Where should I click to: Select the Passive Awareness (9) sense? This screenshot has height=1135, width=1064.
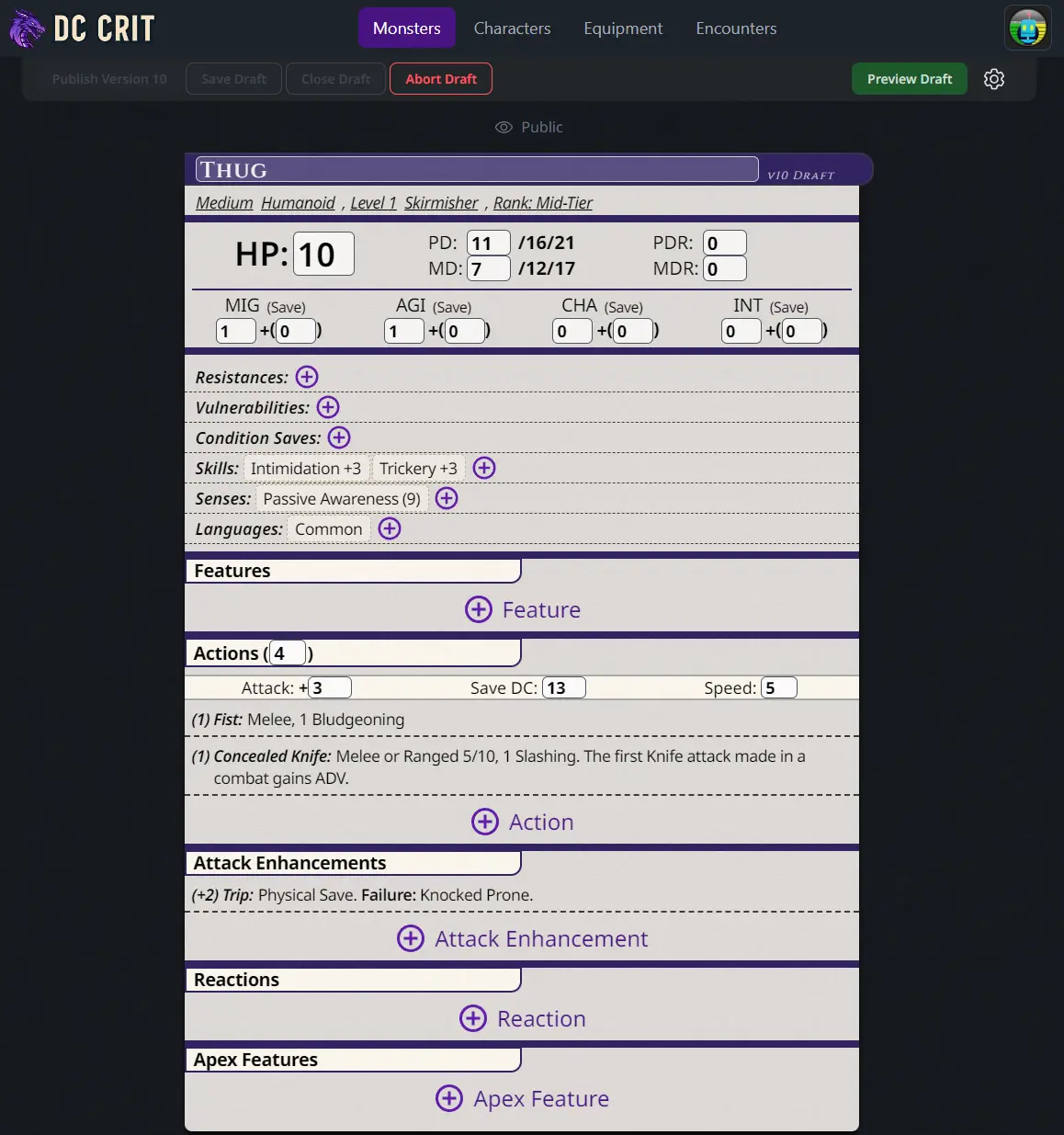click(x=342, y=499)
